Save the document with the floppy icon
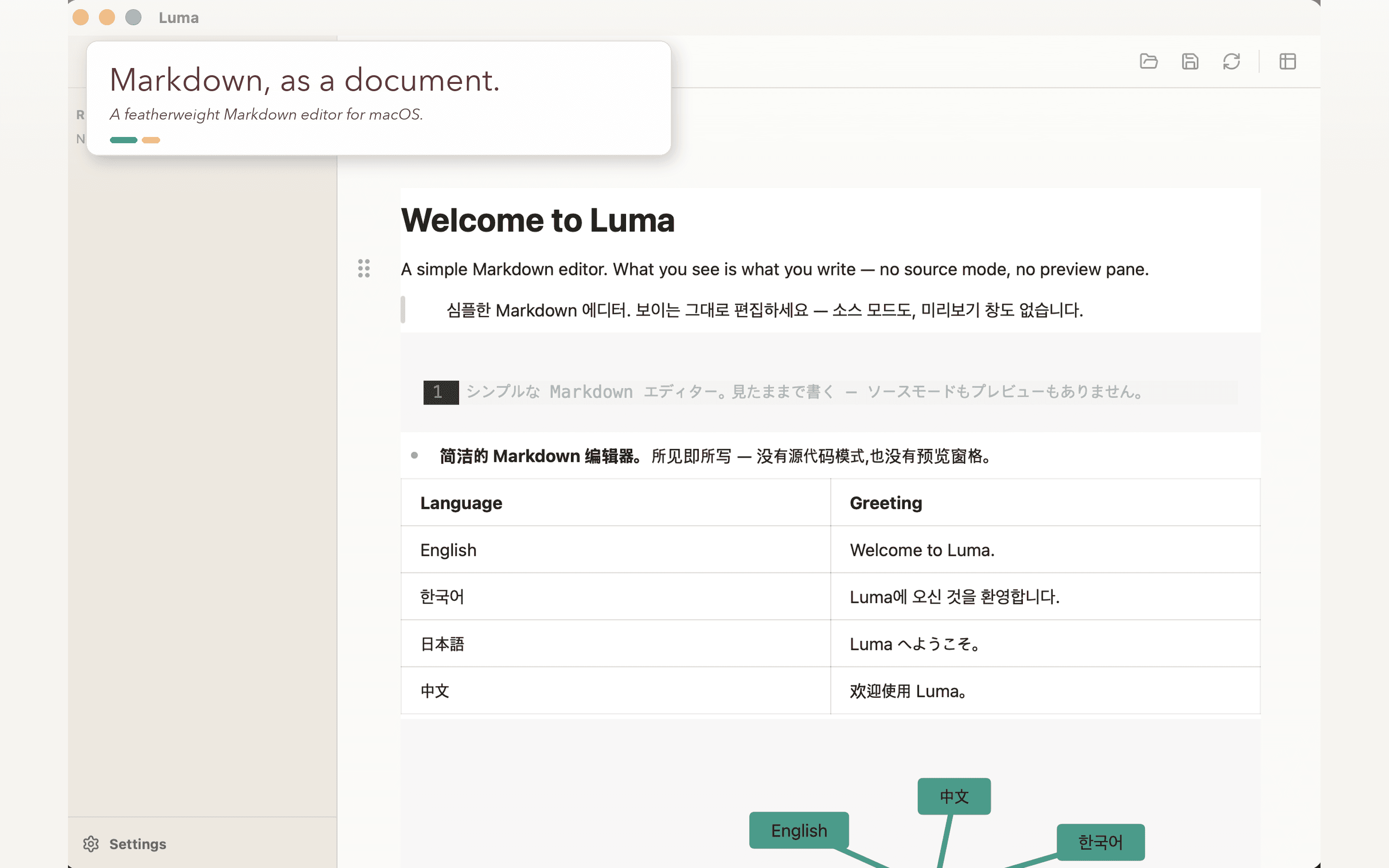Image resolution: width=1389 pixels, height=868 pixels. point(1190,61)
